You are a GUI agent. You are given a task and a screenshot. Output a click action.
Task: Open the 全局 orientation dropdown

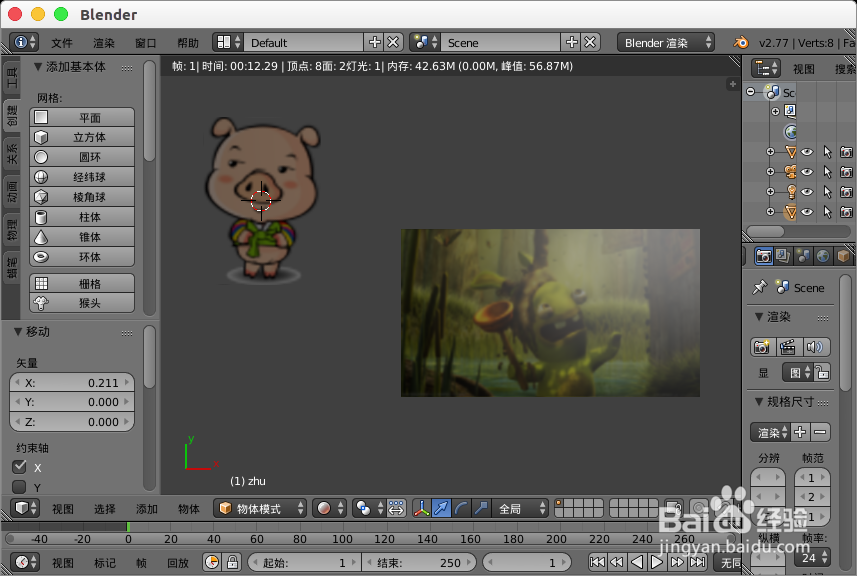[520, 508]
